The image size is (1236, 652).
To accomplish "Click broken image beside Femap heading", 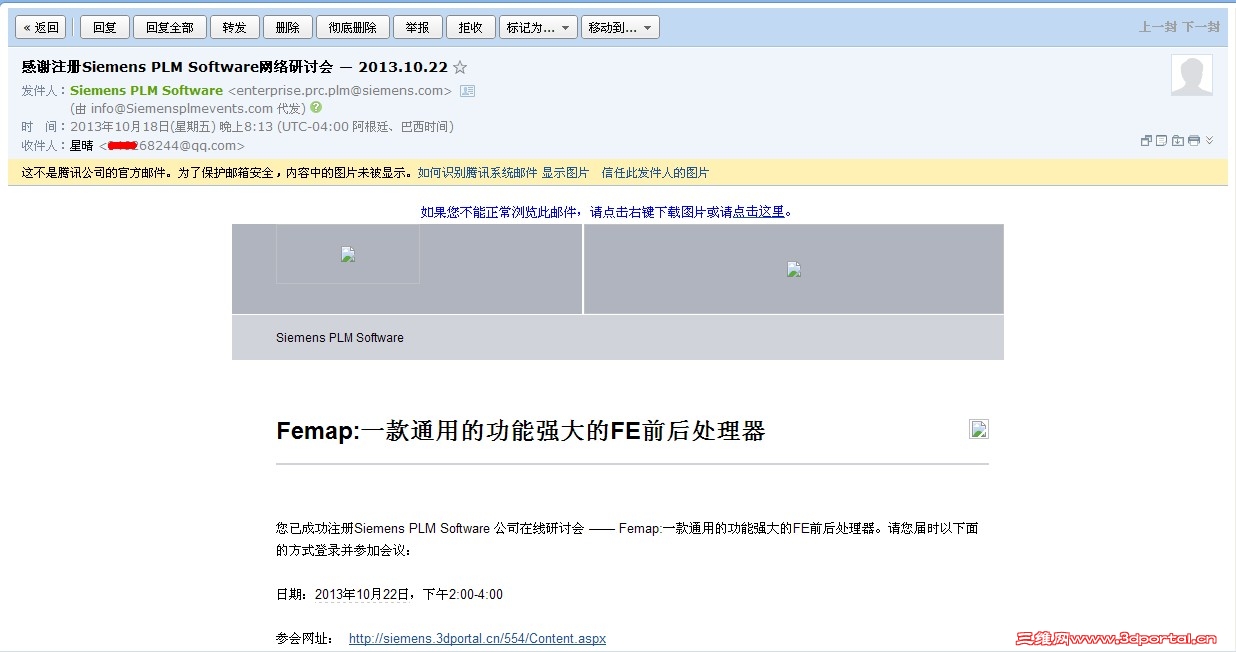I will 979,429.
